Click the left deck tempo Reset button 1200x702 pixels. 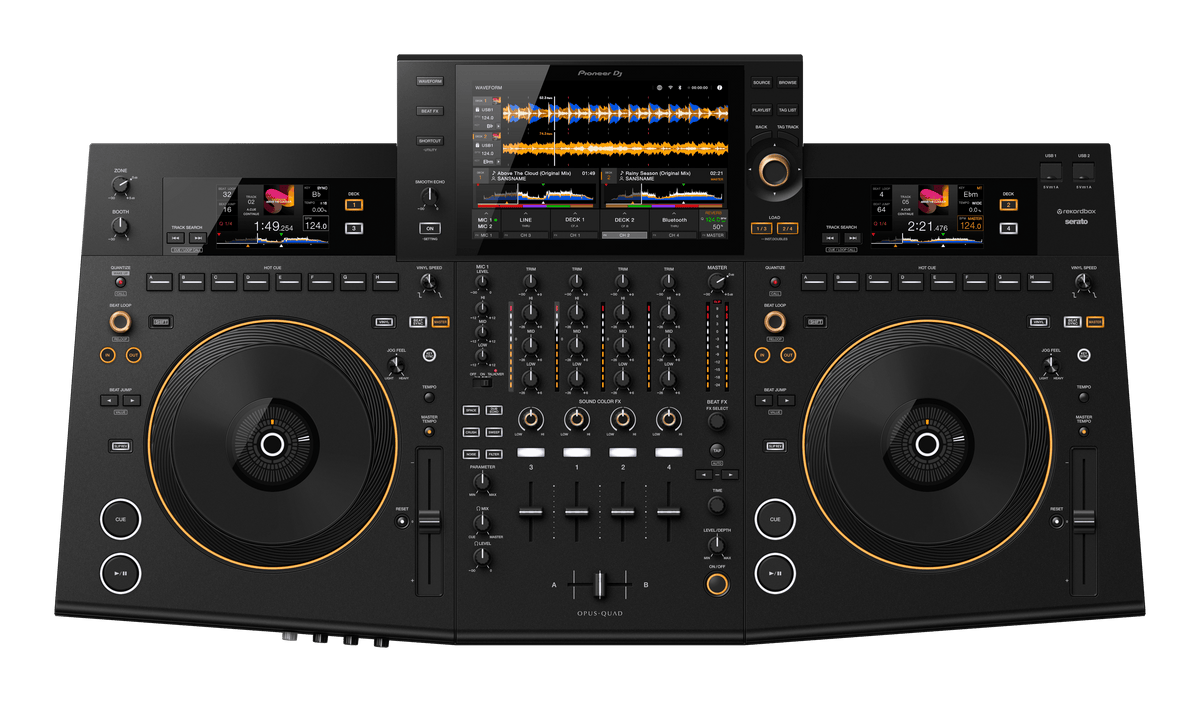(x=404, y=522)
